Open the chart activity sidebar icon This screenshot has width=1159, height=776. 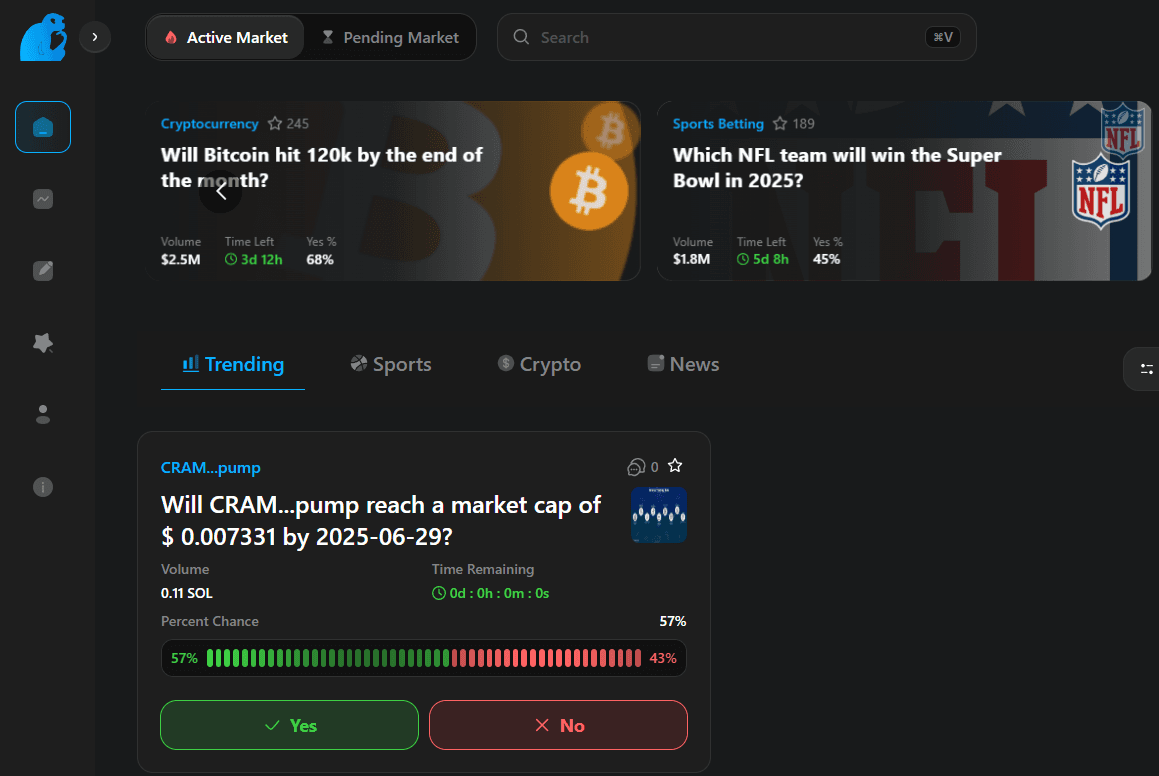point(43,199)
